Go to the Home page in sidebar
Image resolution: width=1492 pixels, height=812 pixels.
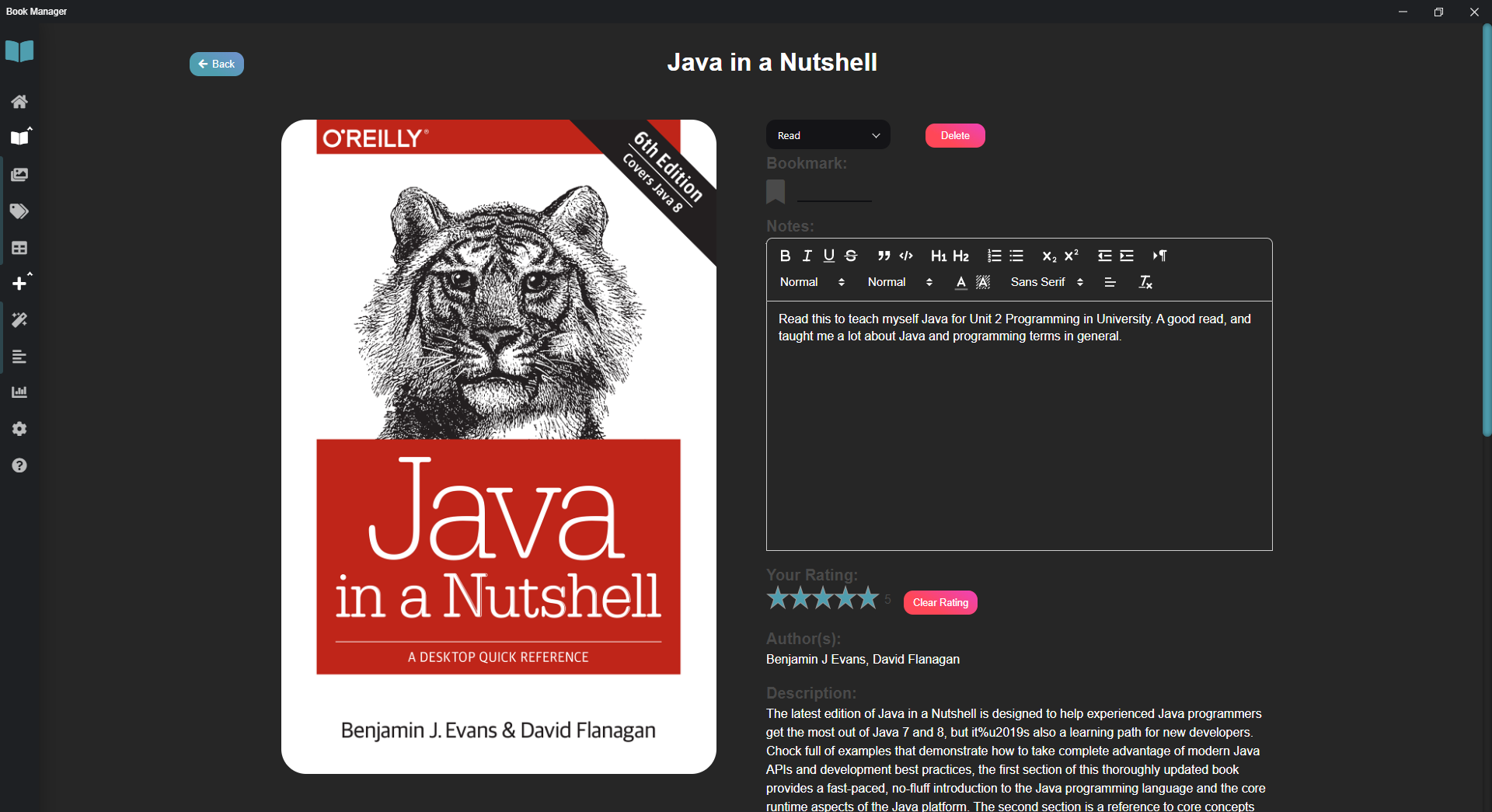point(19,102)
